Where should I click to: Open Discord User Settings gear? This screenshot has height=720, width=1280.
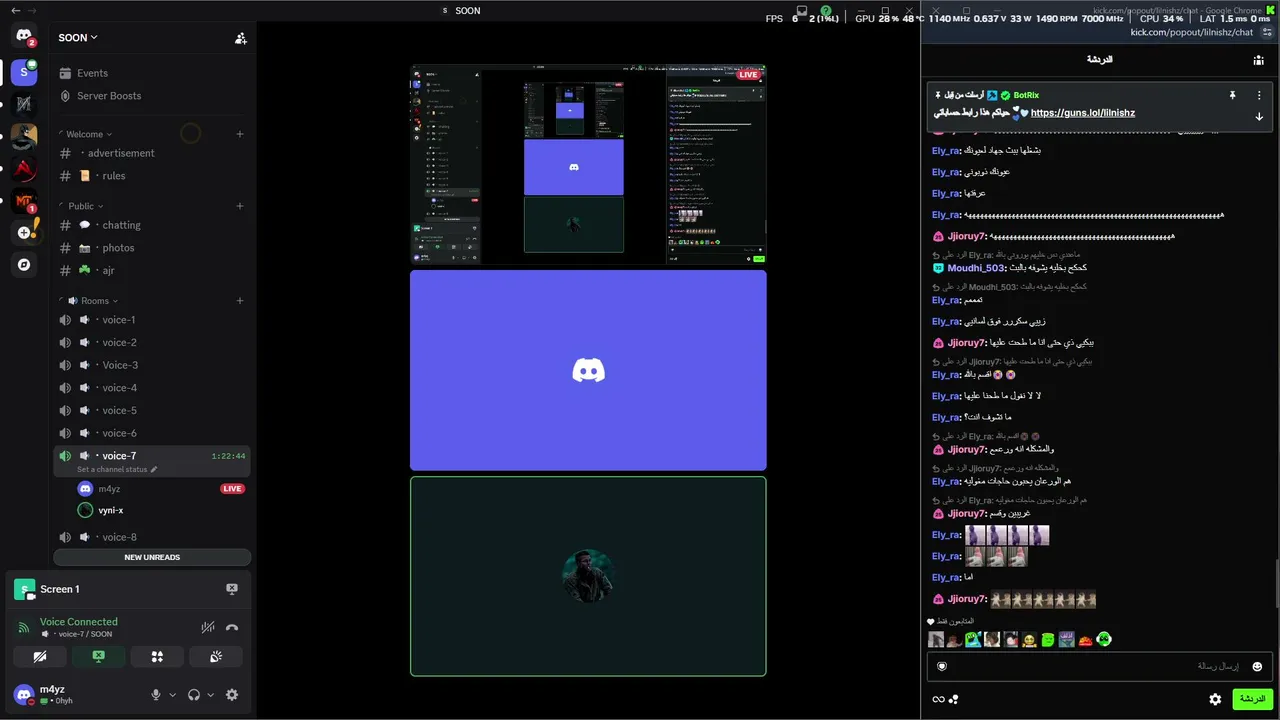click(x=232, y=695)
